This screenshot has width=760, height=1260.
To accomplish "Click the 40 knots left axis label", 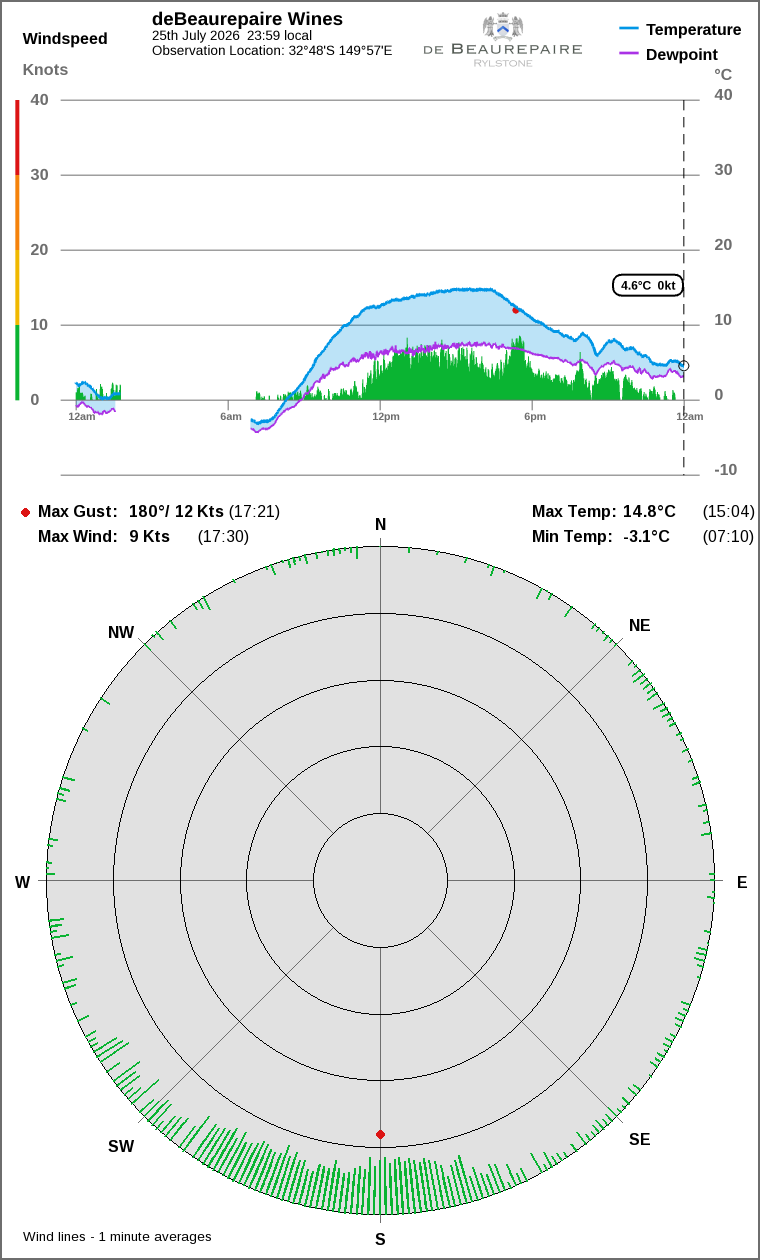I will coord(40,99).
